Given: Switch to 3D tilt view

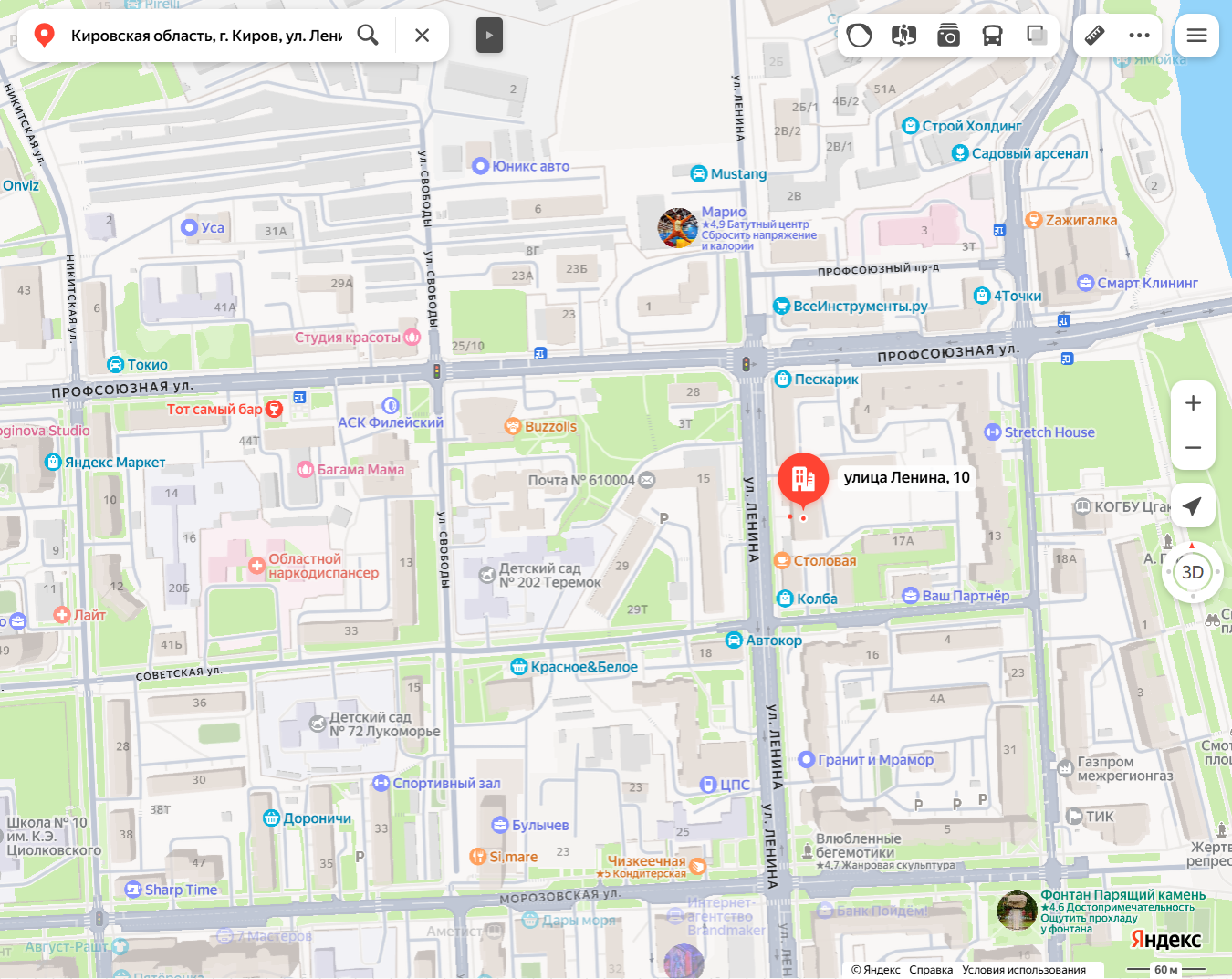Looking at the screenshot, I should 1193,572.
